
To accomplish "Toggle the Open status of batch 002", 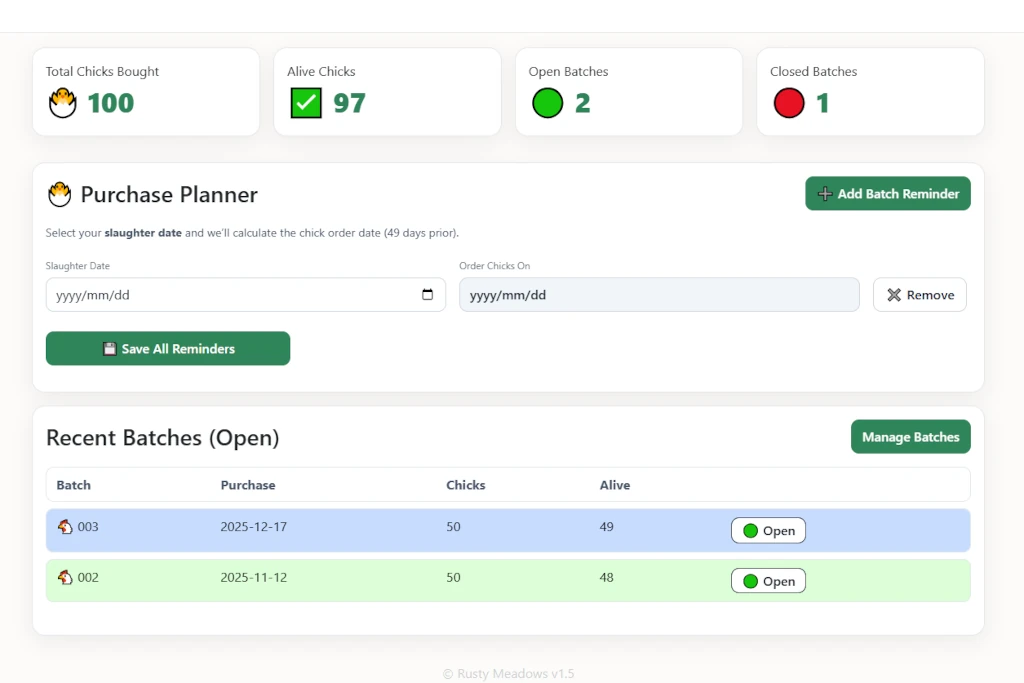I will (768, 581).
